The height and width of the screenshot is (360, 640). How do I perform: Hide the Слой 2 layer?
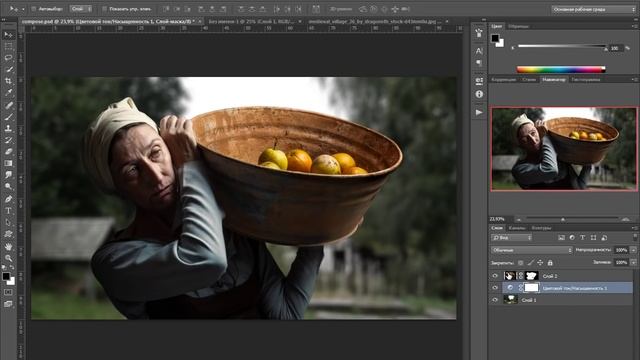(x=495, y=276)
